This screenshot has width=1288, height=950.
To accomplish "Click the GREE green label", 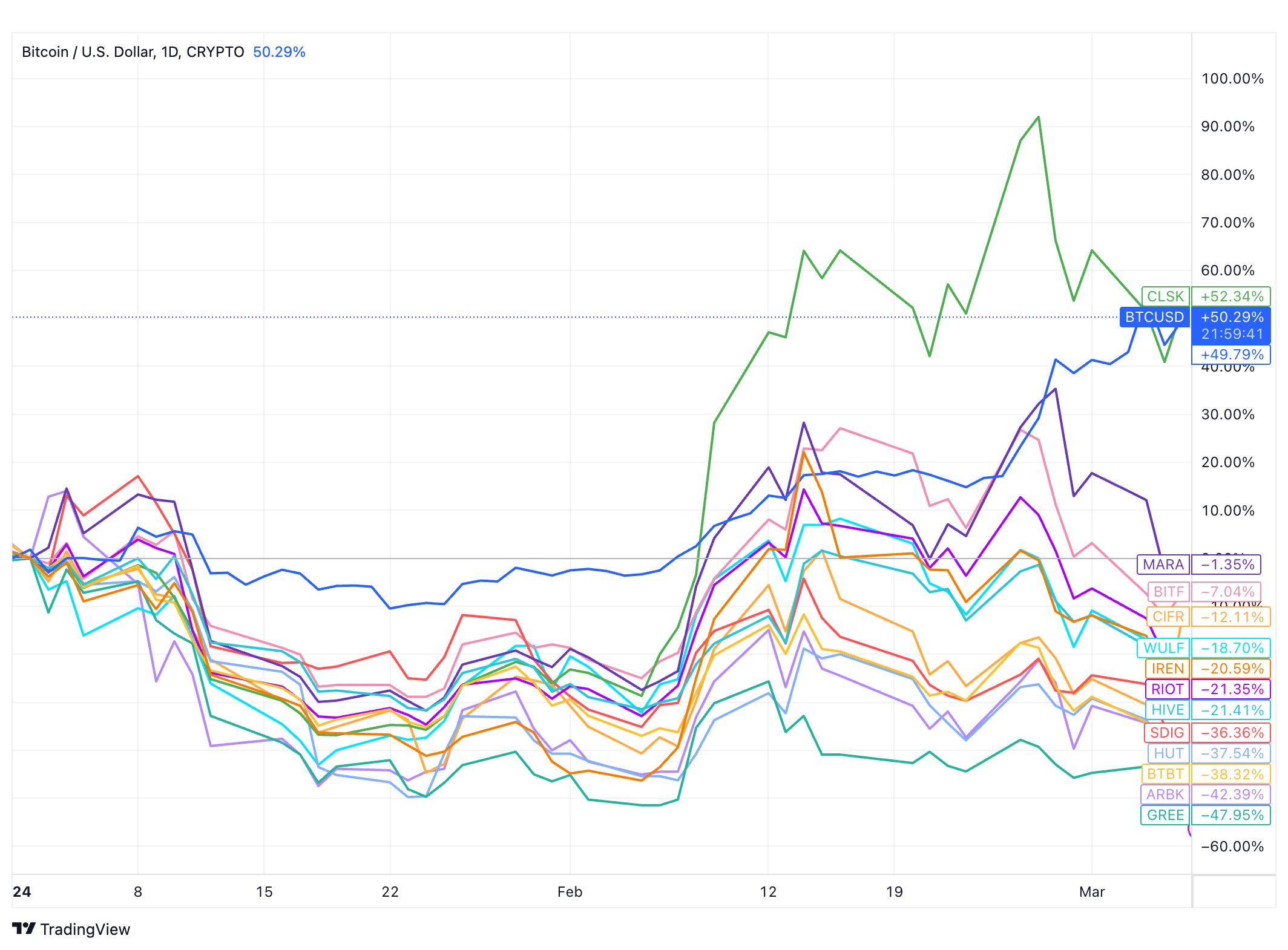I will 1165,815.
